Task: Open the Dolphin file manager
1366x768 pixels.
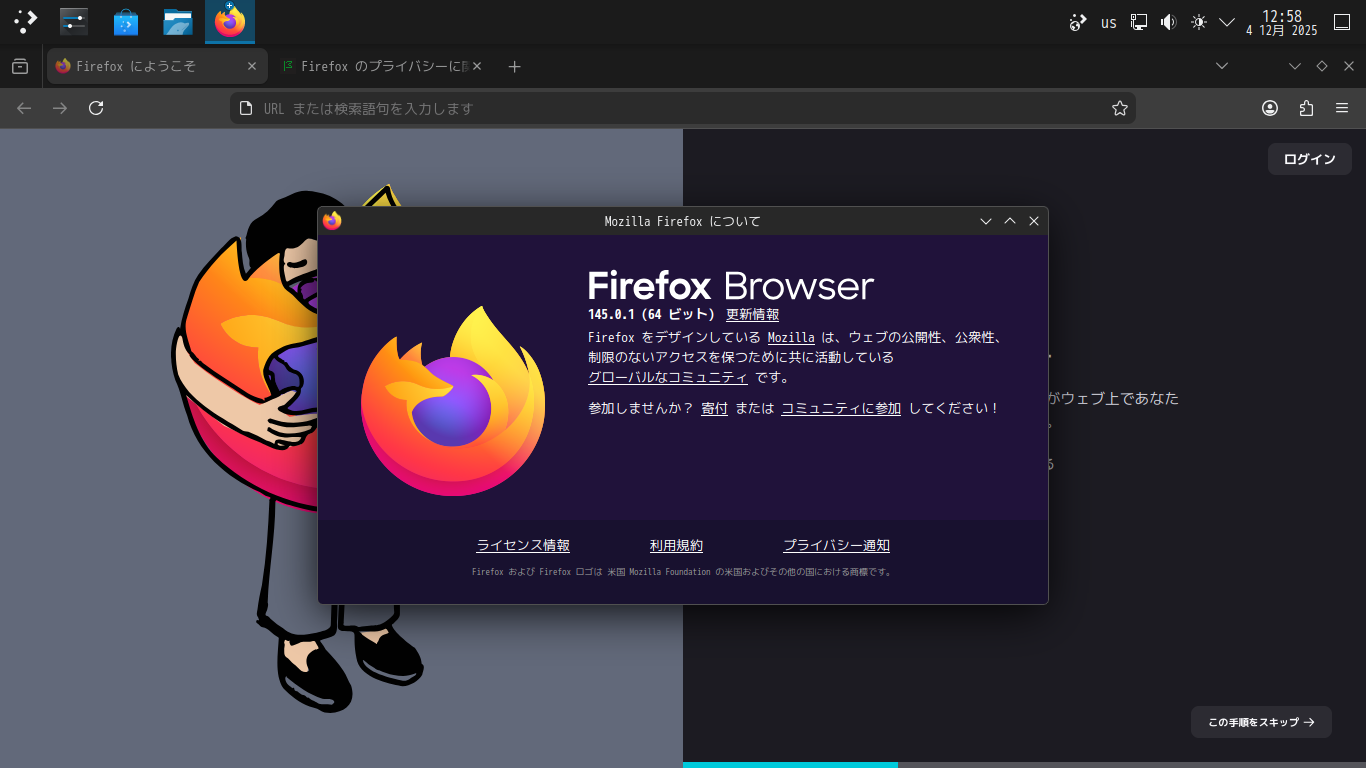Action: (x=178, y=21)
